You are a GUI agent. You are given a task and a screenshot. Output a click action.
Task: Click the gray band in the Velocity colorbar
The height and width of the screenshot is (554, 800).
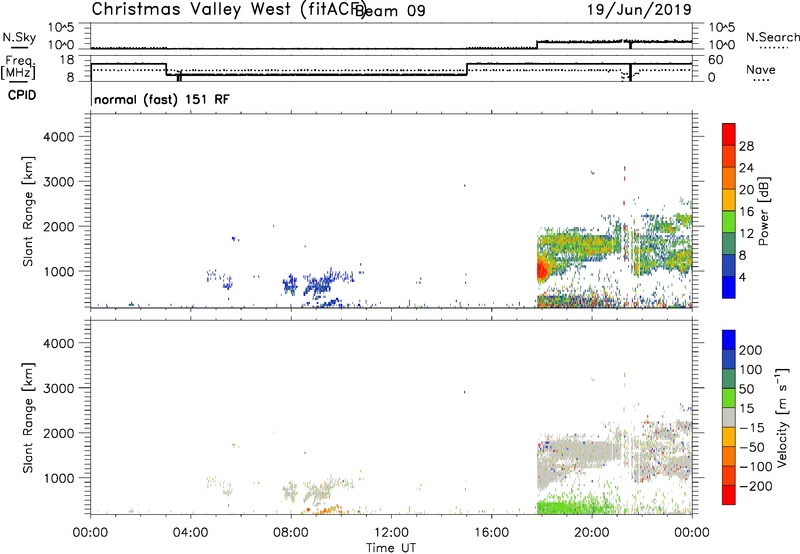coord(729,417)
